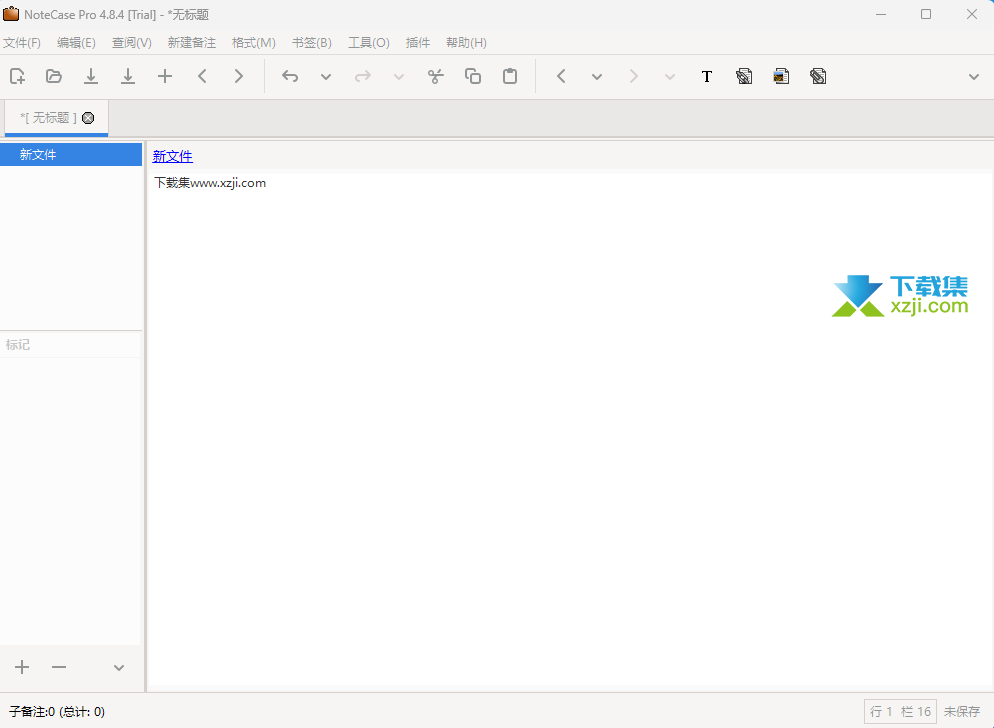Click the scissors cut icon
Image resolution: width=994 pixels, height=728 pixels.
(x=436, y=76)
